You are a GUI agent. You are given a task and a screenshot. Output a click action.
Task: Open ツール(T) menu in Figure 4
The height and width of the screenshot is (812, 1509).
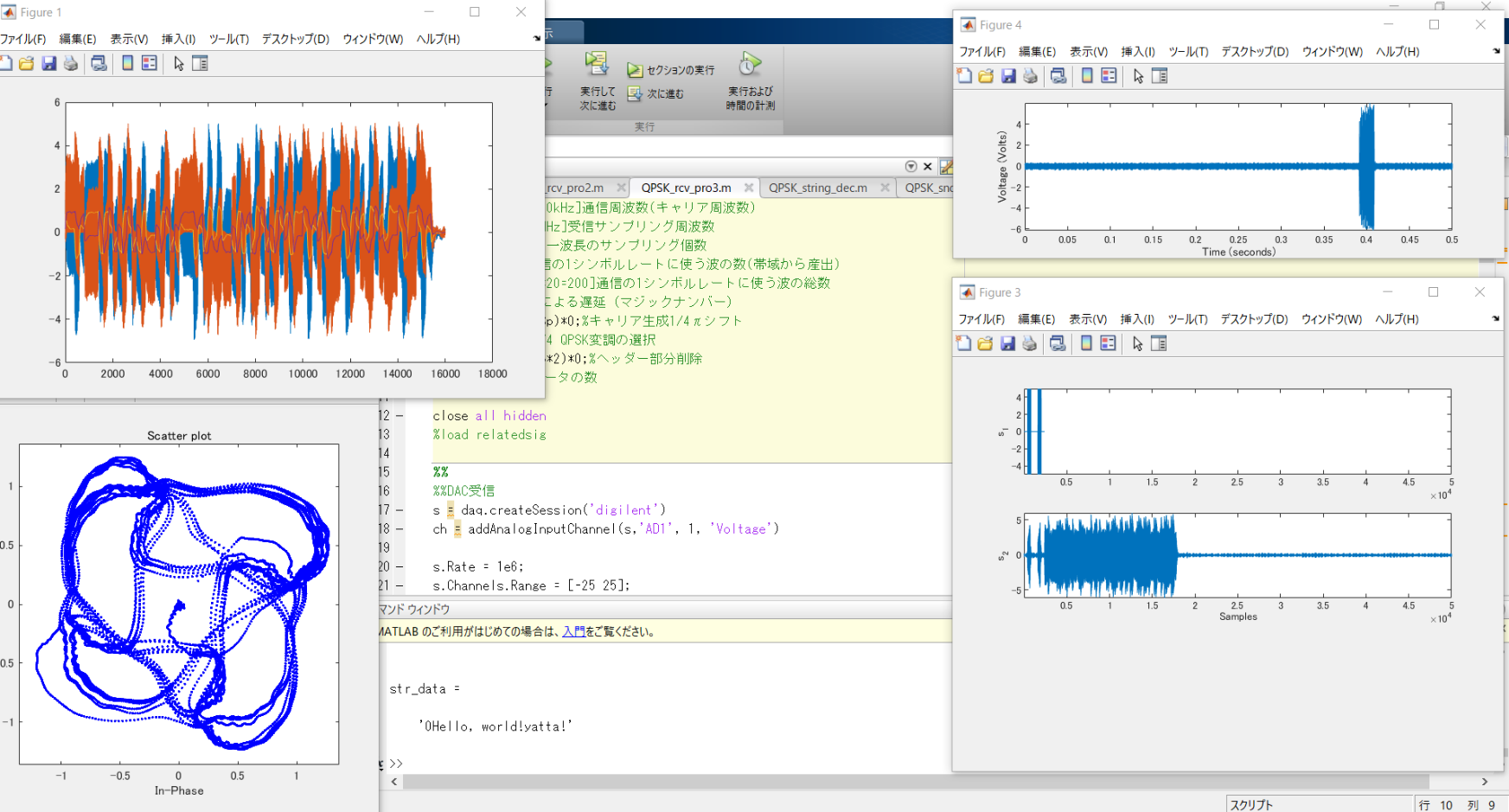point(1188,52)
